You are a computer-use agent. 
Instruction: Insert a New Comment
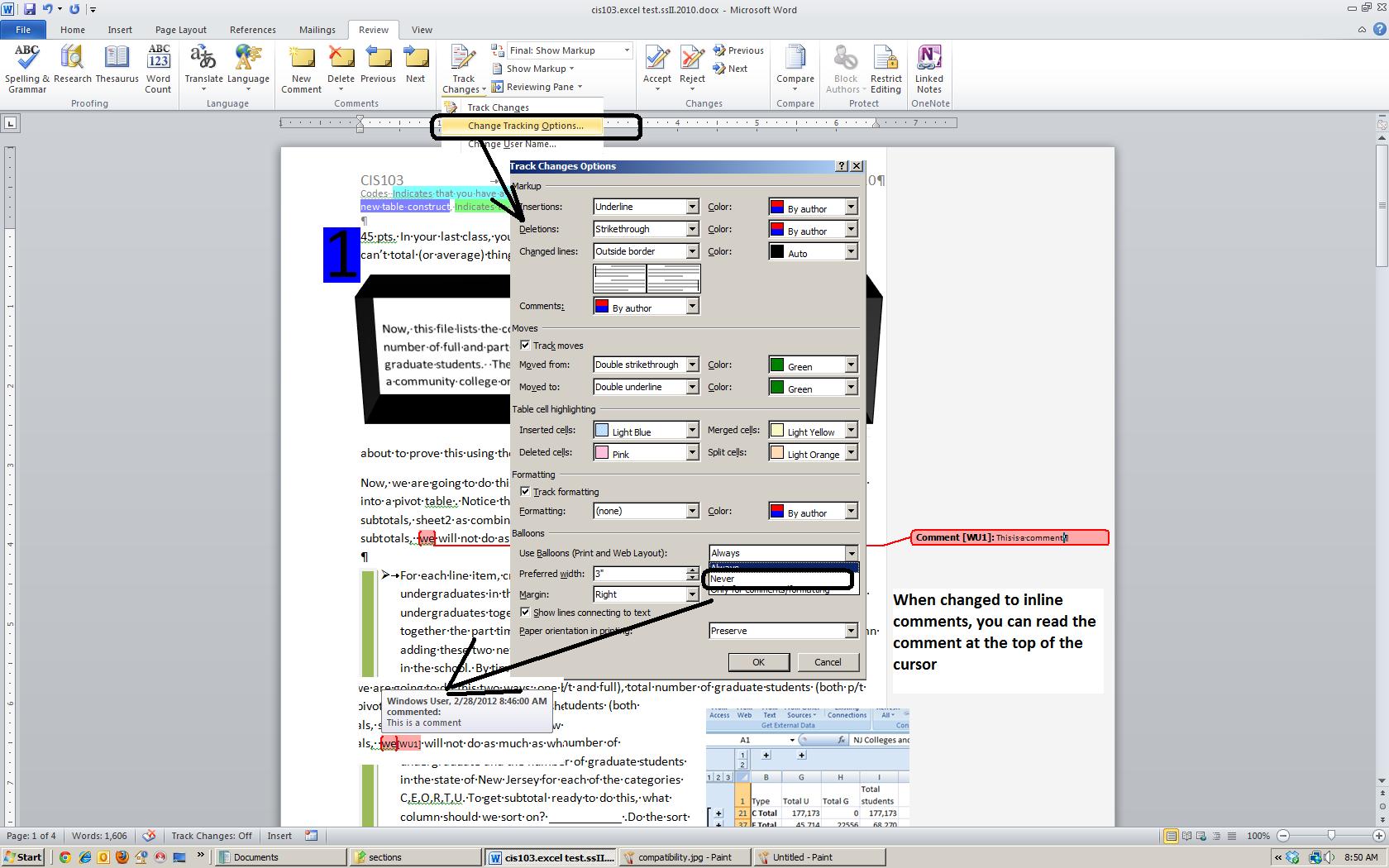(x=301, y=69)
